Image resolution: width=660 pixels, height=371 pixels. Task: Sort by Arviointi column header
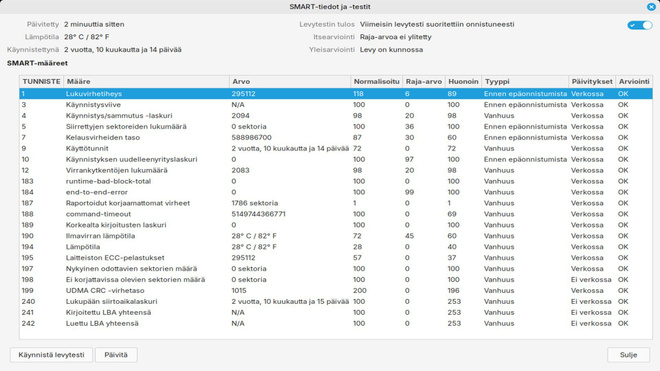(633, 81)
